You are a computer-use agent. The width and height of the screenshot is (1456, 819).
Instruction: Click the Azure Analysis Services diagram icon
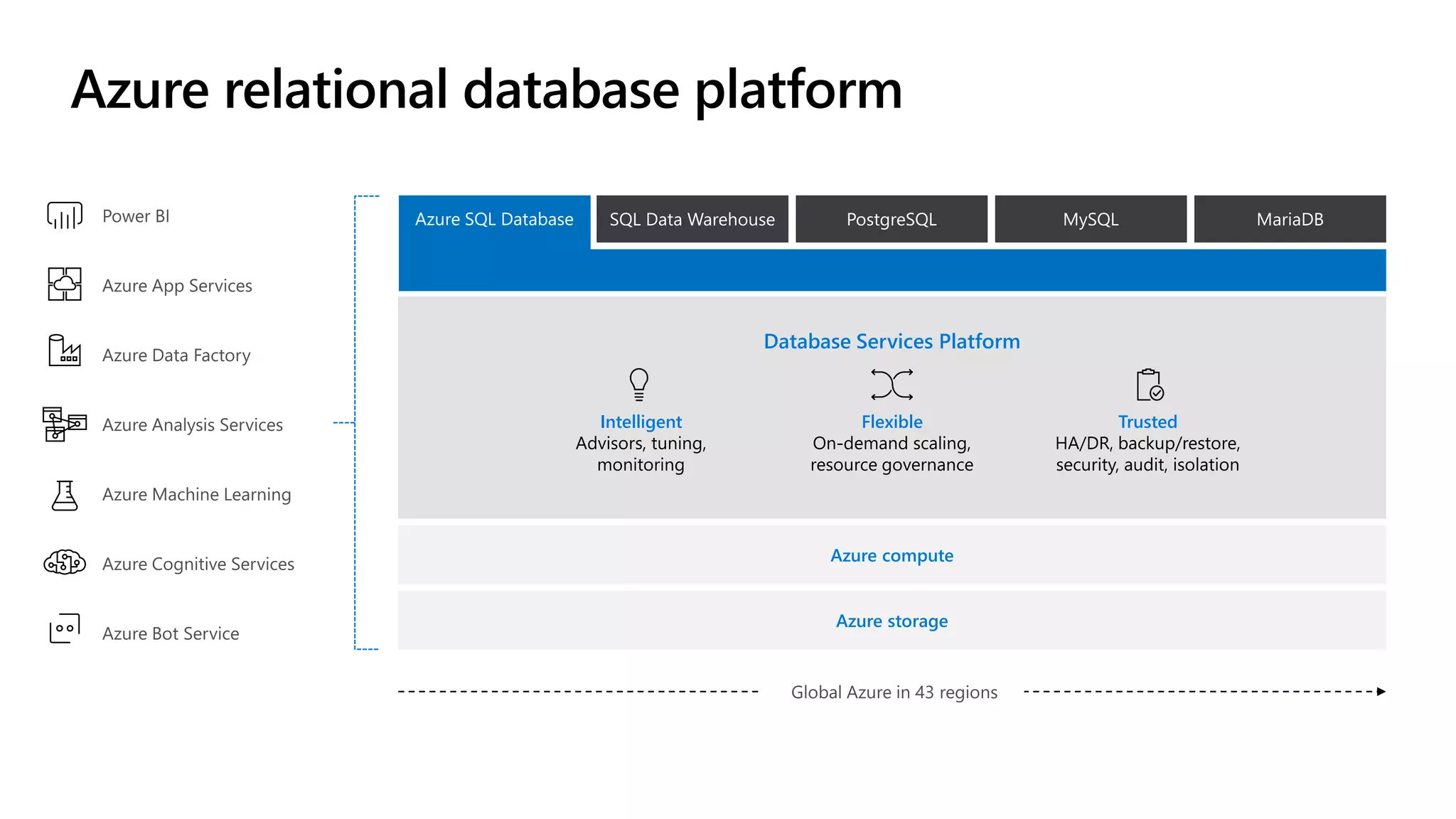[x=65, y=424]
